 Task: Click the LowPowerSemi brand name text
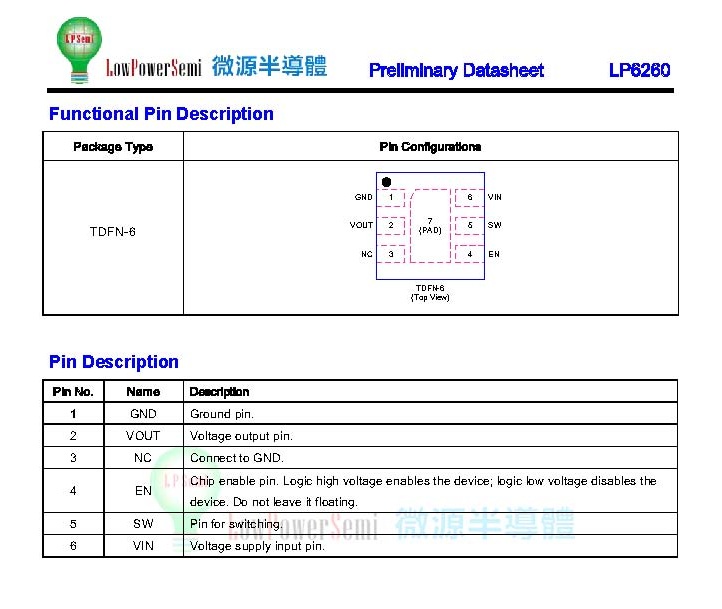(x=154, y=68)
